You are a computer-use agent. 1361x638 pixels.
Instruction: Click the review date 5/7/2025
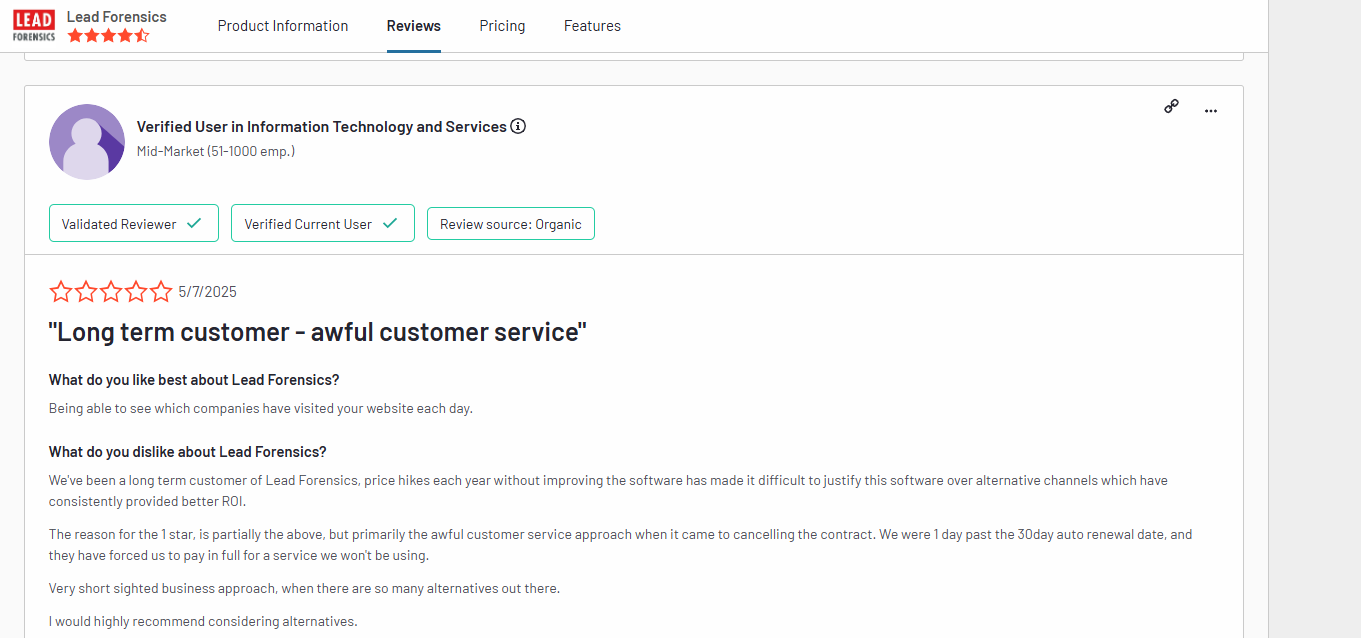[x=208, y=292]
